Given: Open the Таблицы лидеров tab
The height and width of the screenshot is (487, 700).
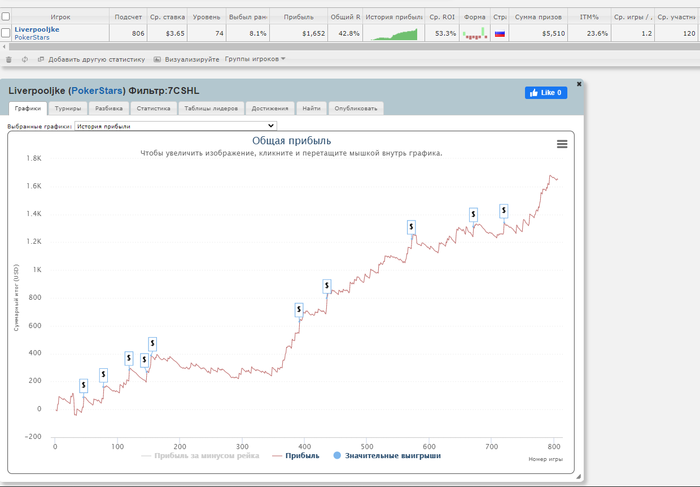Looking at the screenshot, I should tap(211, 108).
